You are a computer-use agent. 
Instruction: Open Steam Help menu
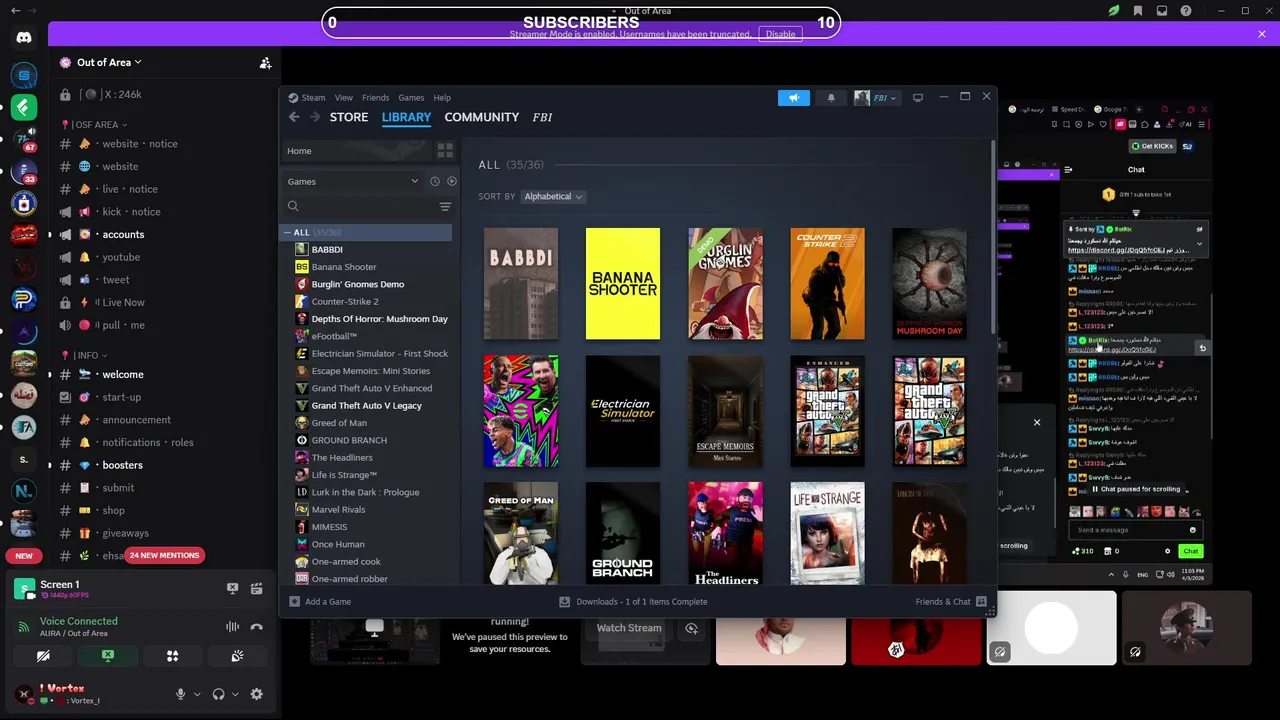442,97
